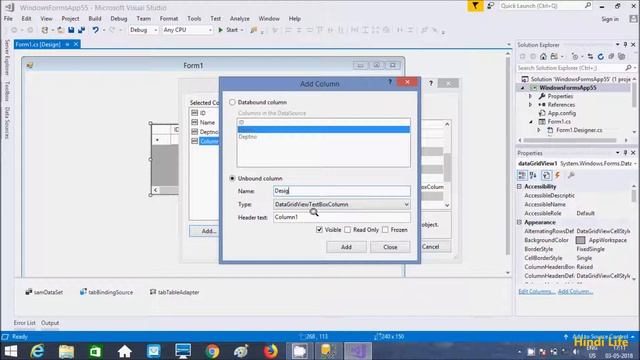Click the Add button in Add Column dialog
Screen dimensions: 640x360
[x=346, y=247]
